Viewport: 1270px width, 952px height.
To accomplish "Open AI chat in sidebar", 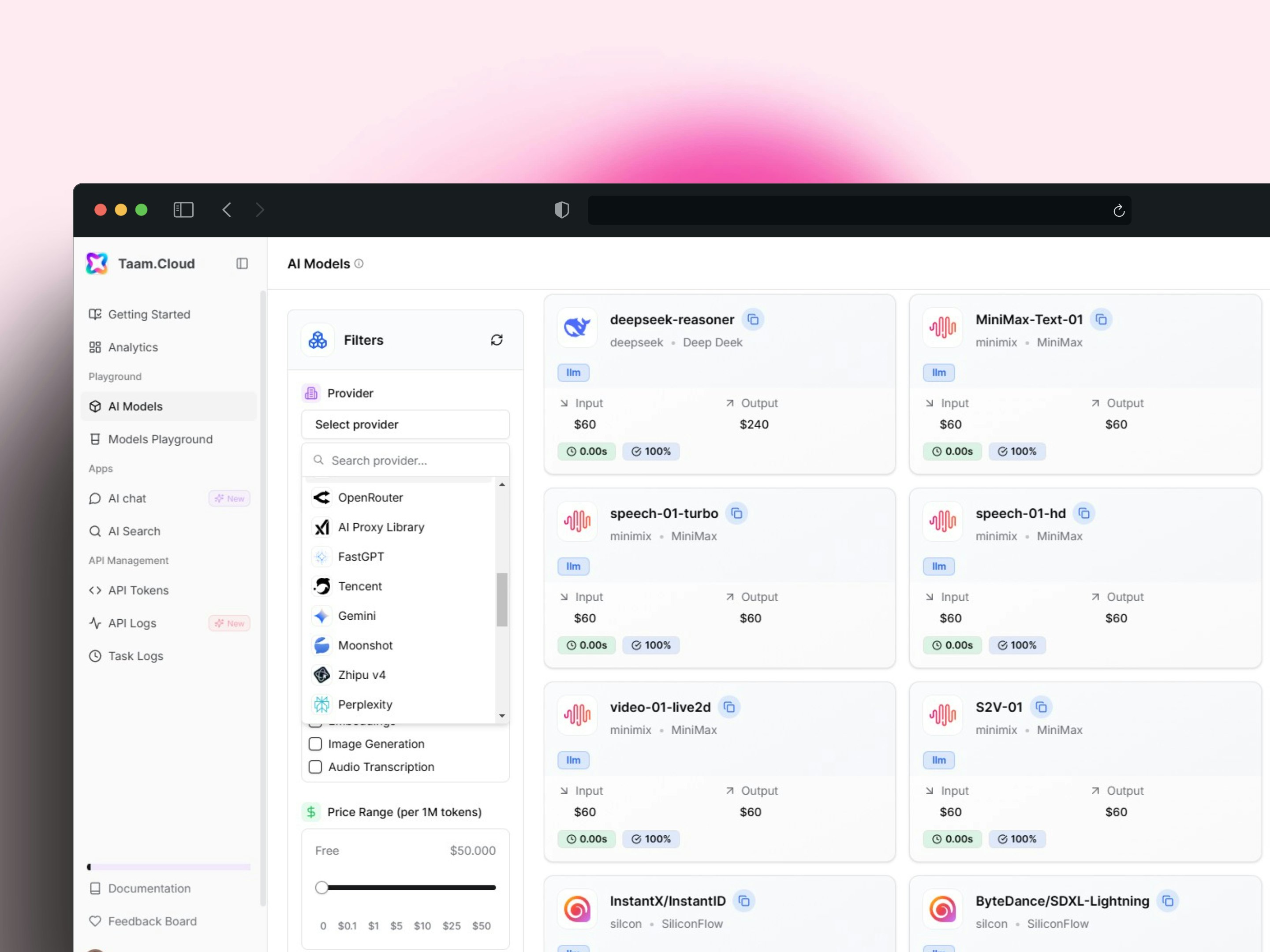I will pyautogui.click(x=169, y=498).
